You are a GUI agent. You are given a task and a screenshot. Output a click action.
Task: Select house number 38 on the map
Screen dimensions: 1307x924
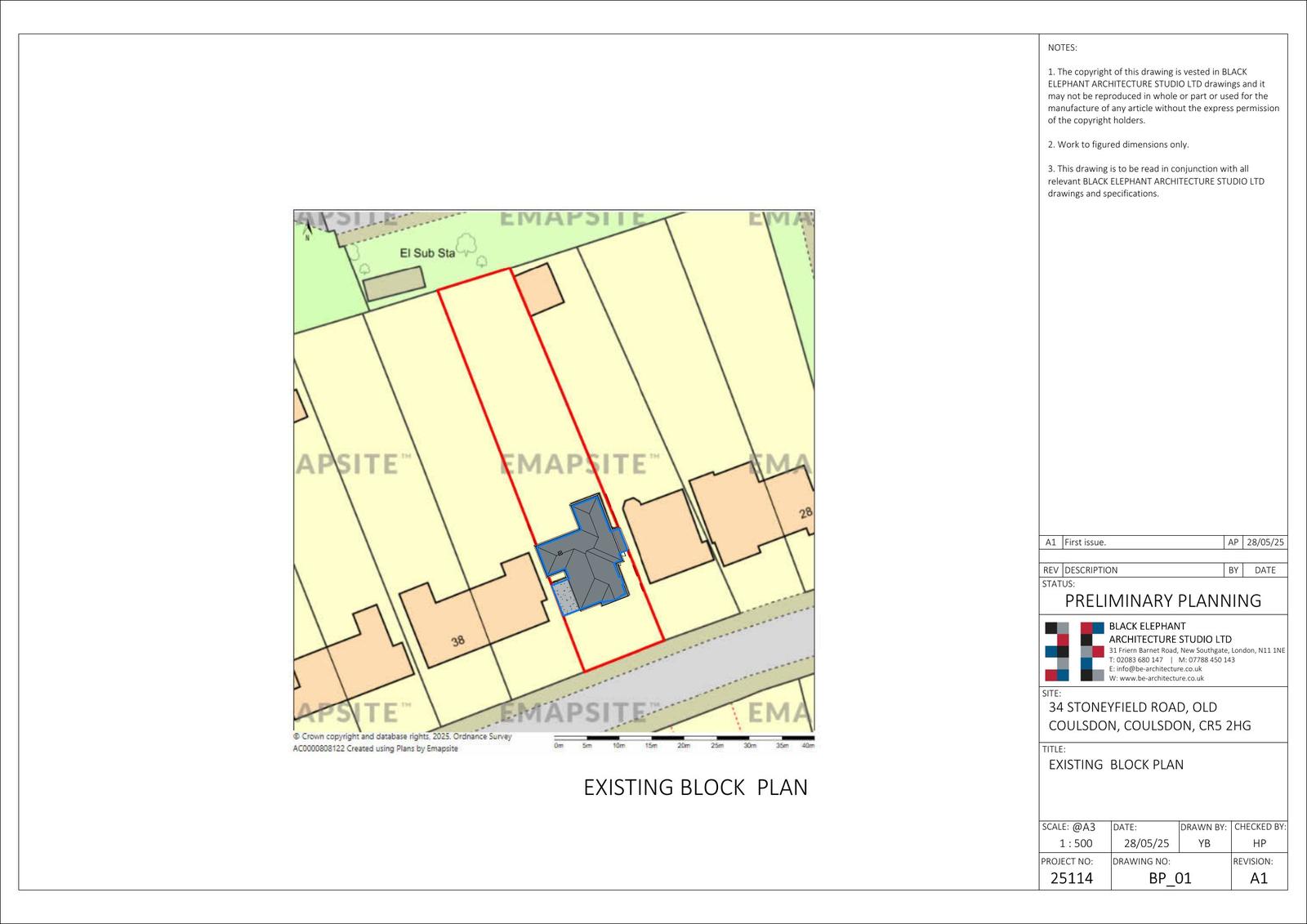[457, 641]
